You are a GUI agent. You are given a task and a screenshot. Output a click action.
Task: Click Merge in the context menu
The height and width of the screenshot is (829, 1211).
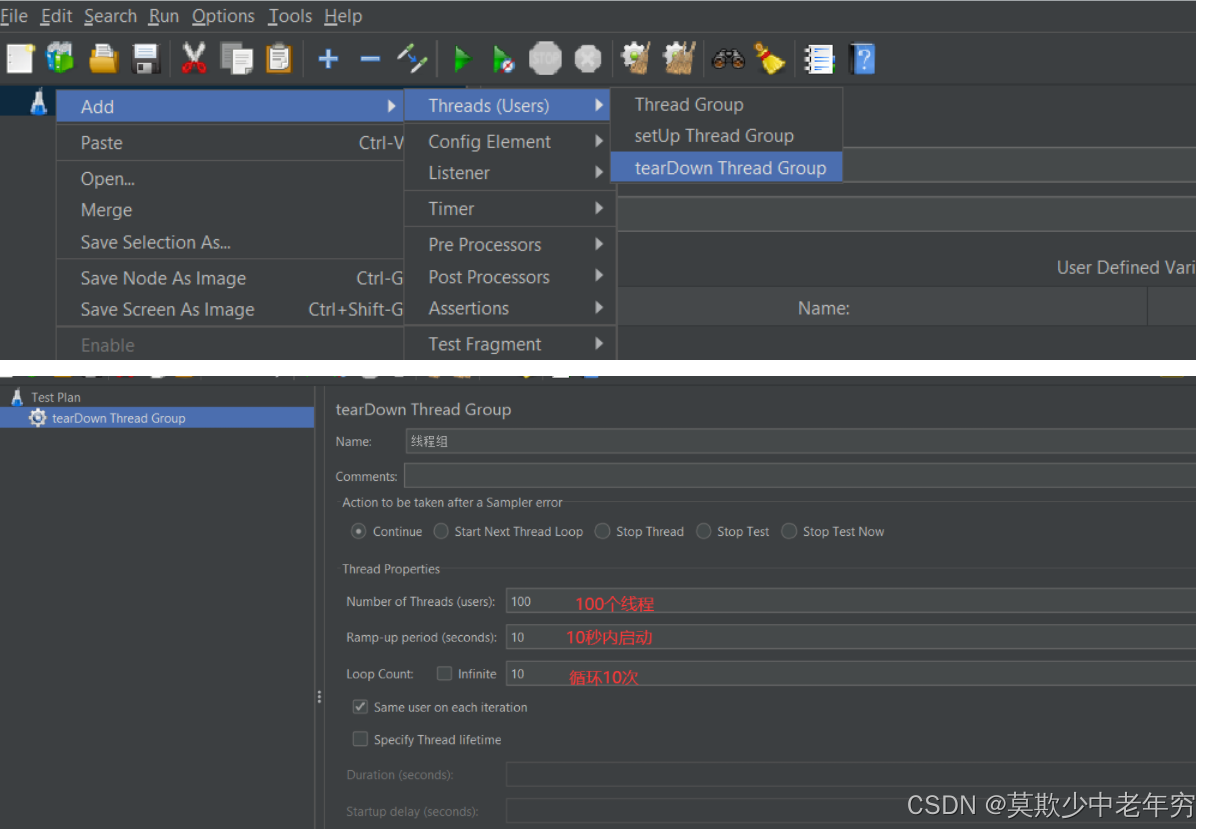tap(230, 210)
